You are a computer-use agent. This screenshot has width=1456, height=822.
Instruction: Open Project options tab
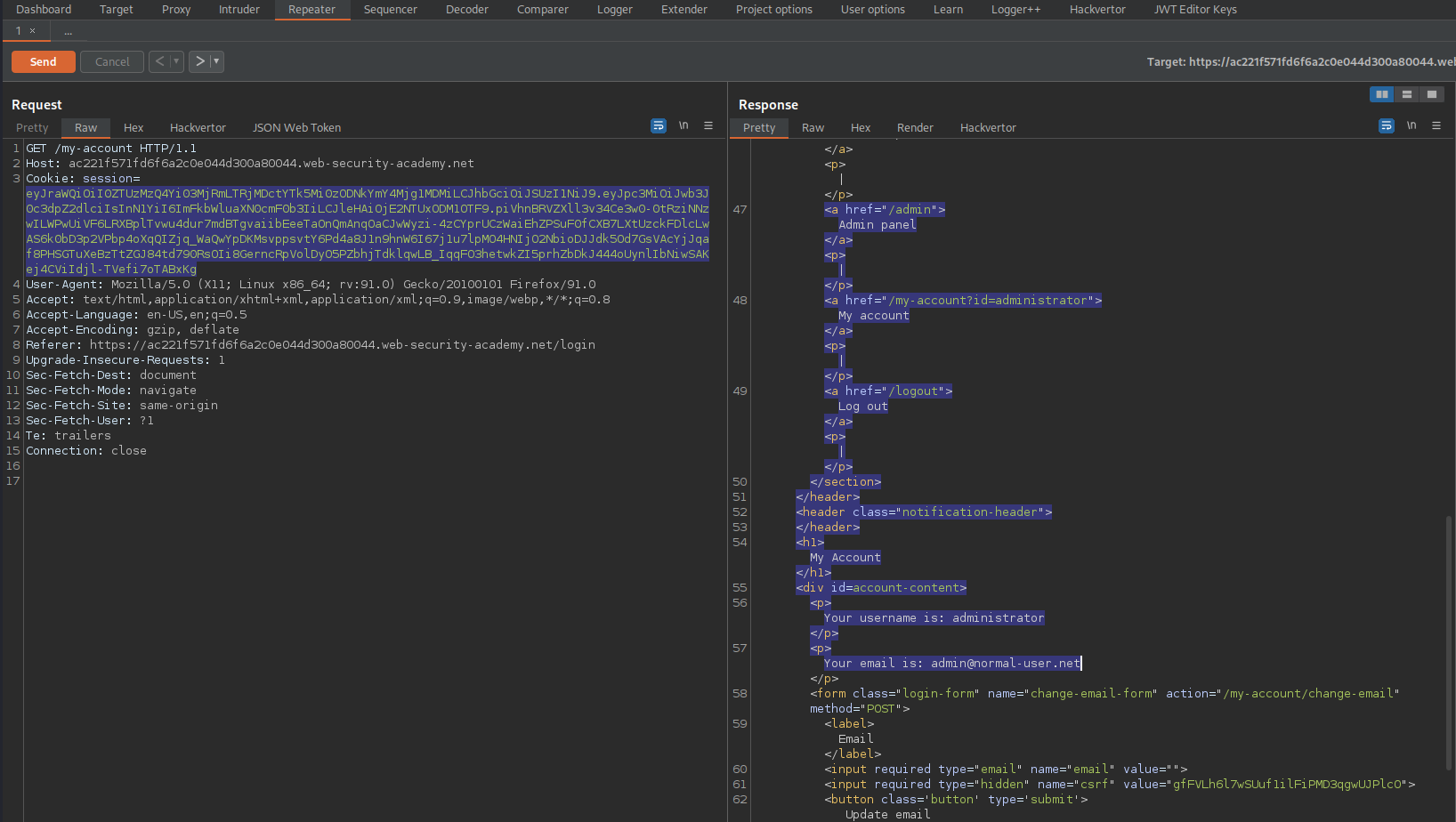774,10
